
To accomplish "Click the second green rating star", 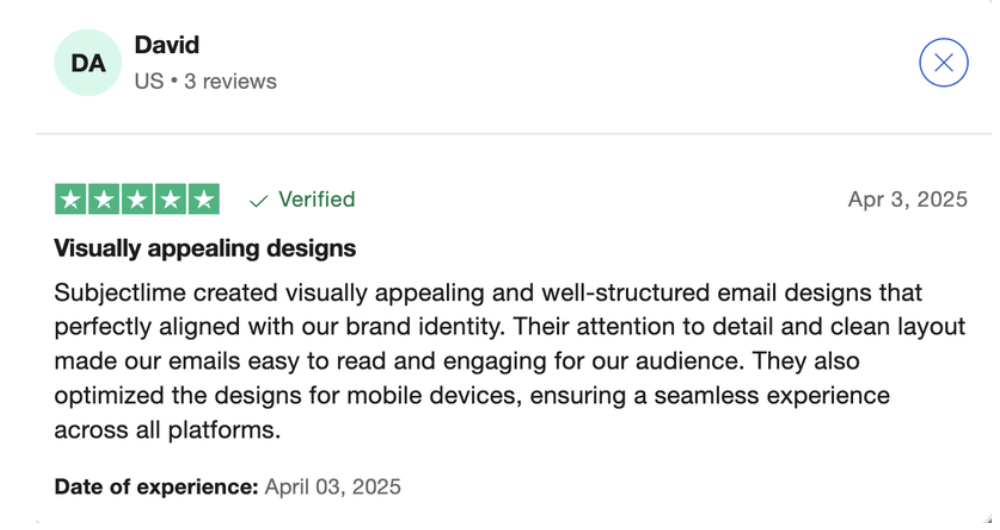I will 104,200.
